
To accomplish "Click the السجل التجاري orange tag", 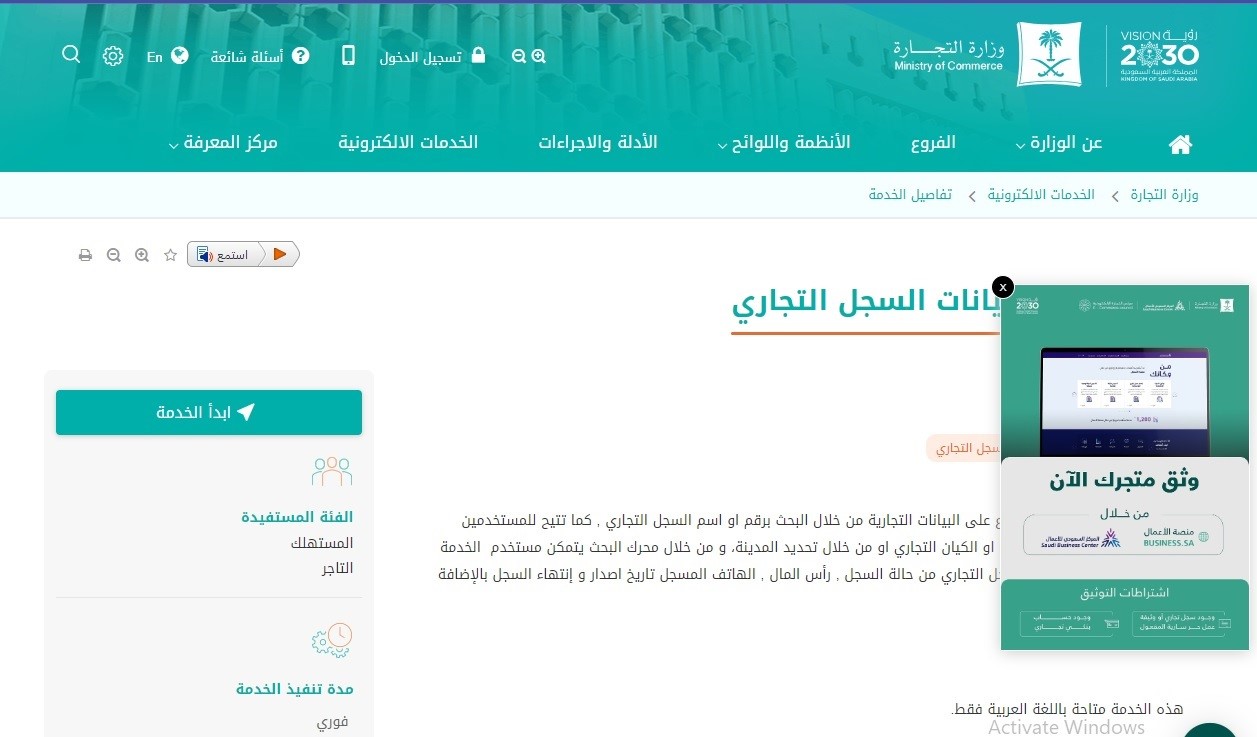I will coord(965,449).
